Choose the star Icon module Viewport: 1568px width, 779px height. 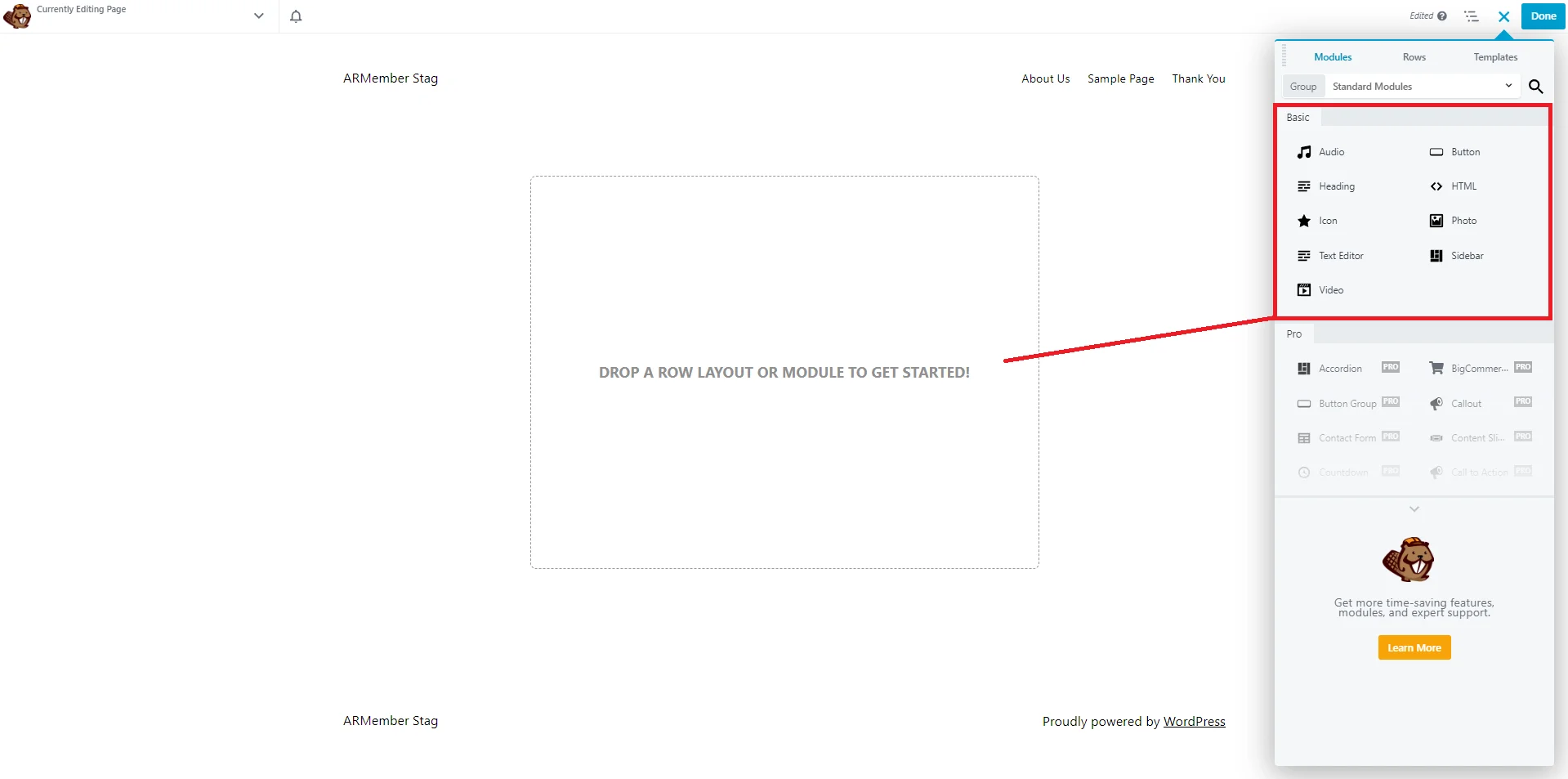click(1304, 221)
